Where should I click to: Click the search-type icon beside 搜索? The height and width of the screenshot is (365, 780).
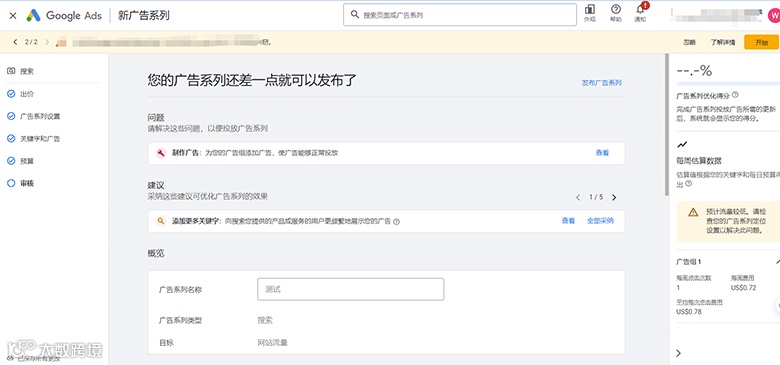(11, 71)
